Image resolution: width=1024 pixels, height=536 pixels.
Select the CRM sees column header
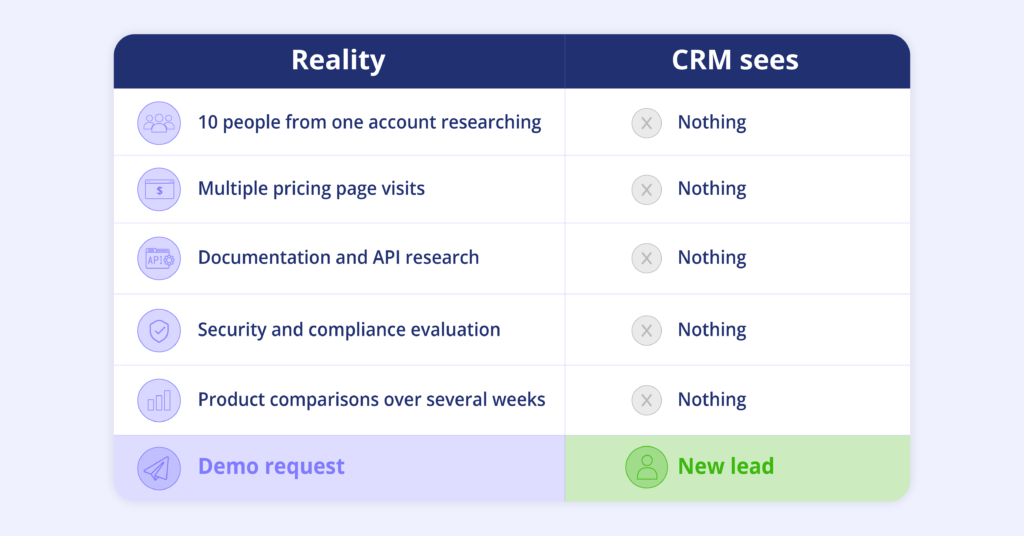[x=735, y=60]
